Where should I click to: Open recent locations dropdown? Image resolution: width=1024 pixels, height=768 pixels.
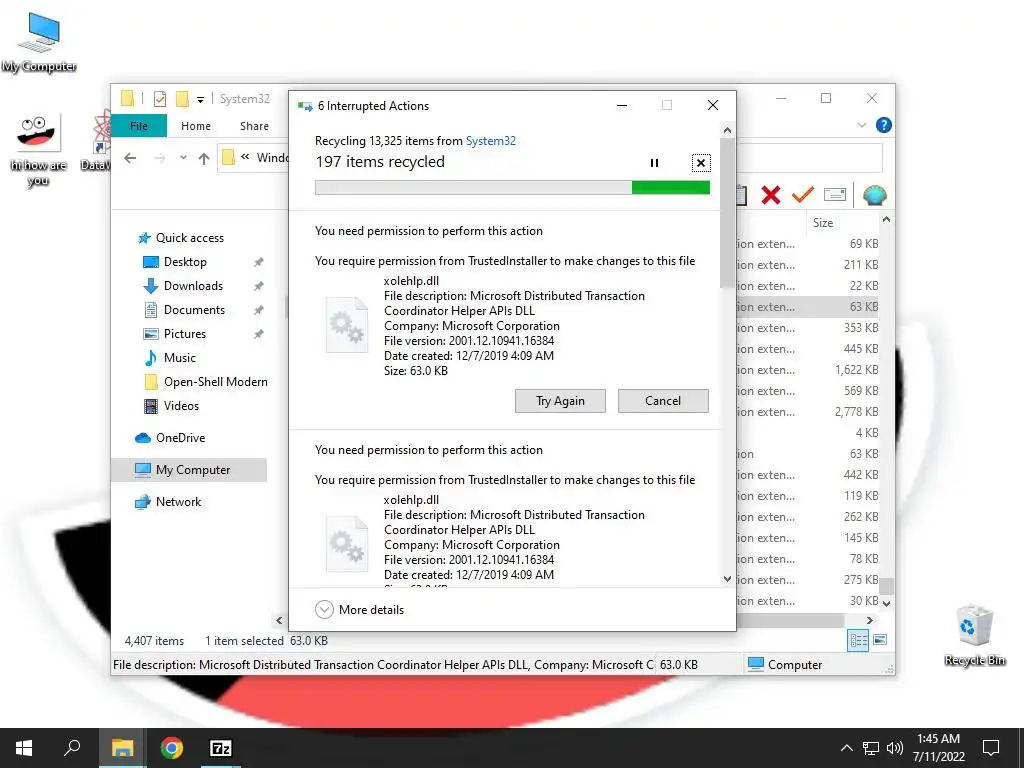tap(183, 158)
